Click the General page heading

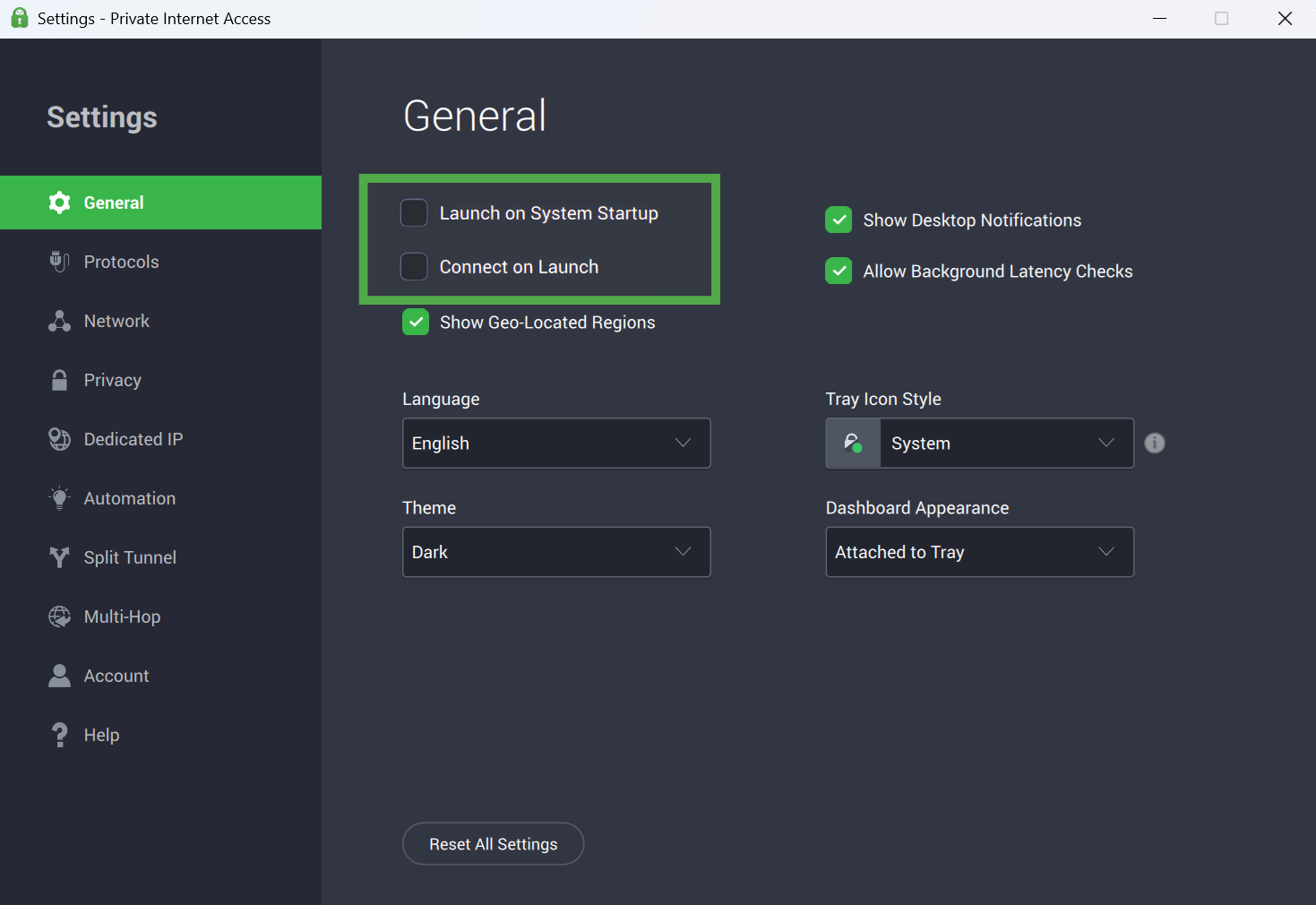tap(475, 116)
